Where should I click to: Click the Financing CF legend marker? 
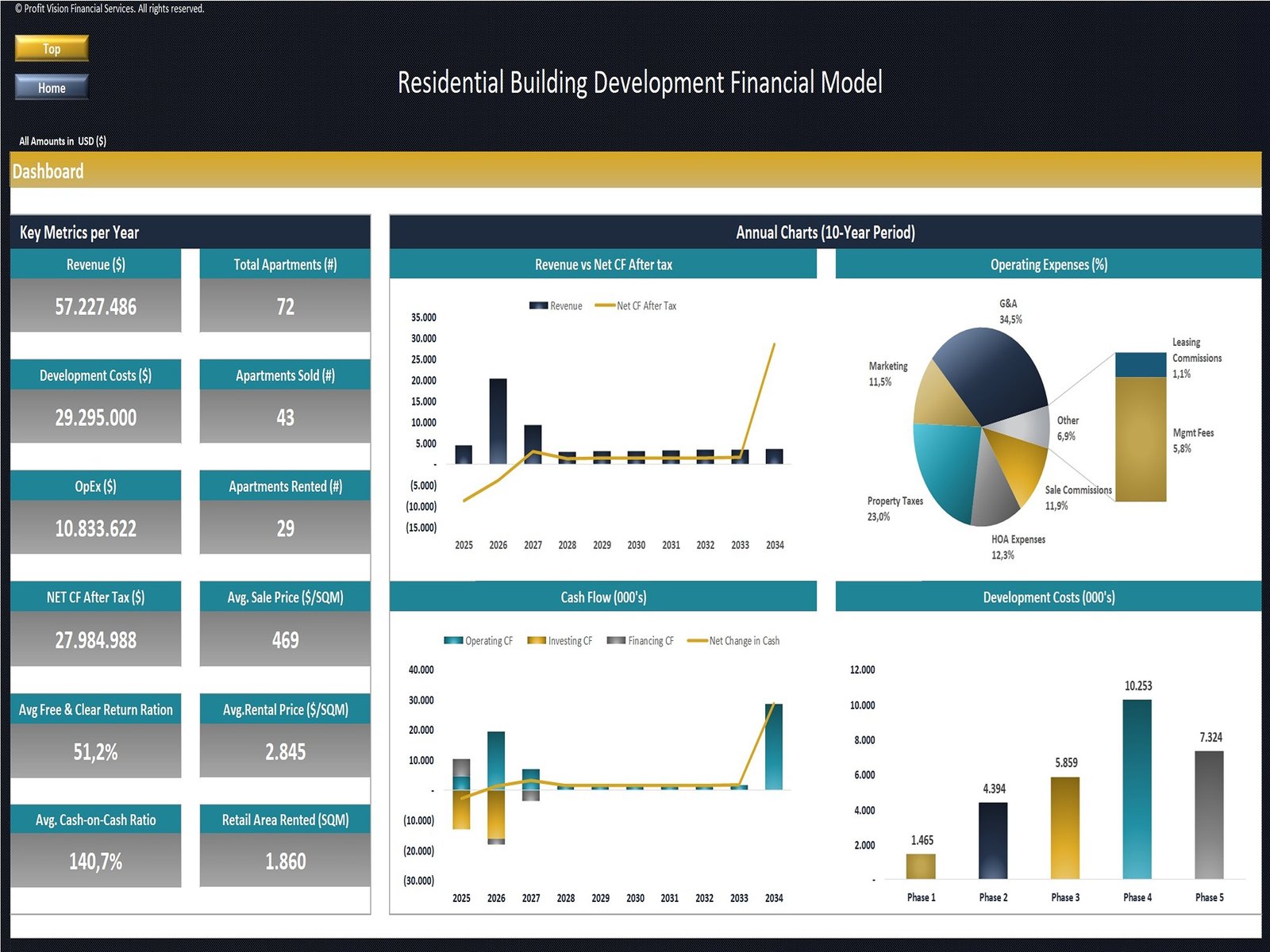(616, 640)
